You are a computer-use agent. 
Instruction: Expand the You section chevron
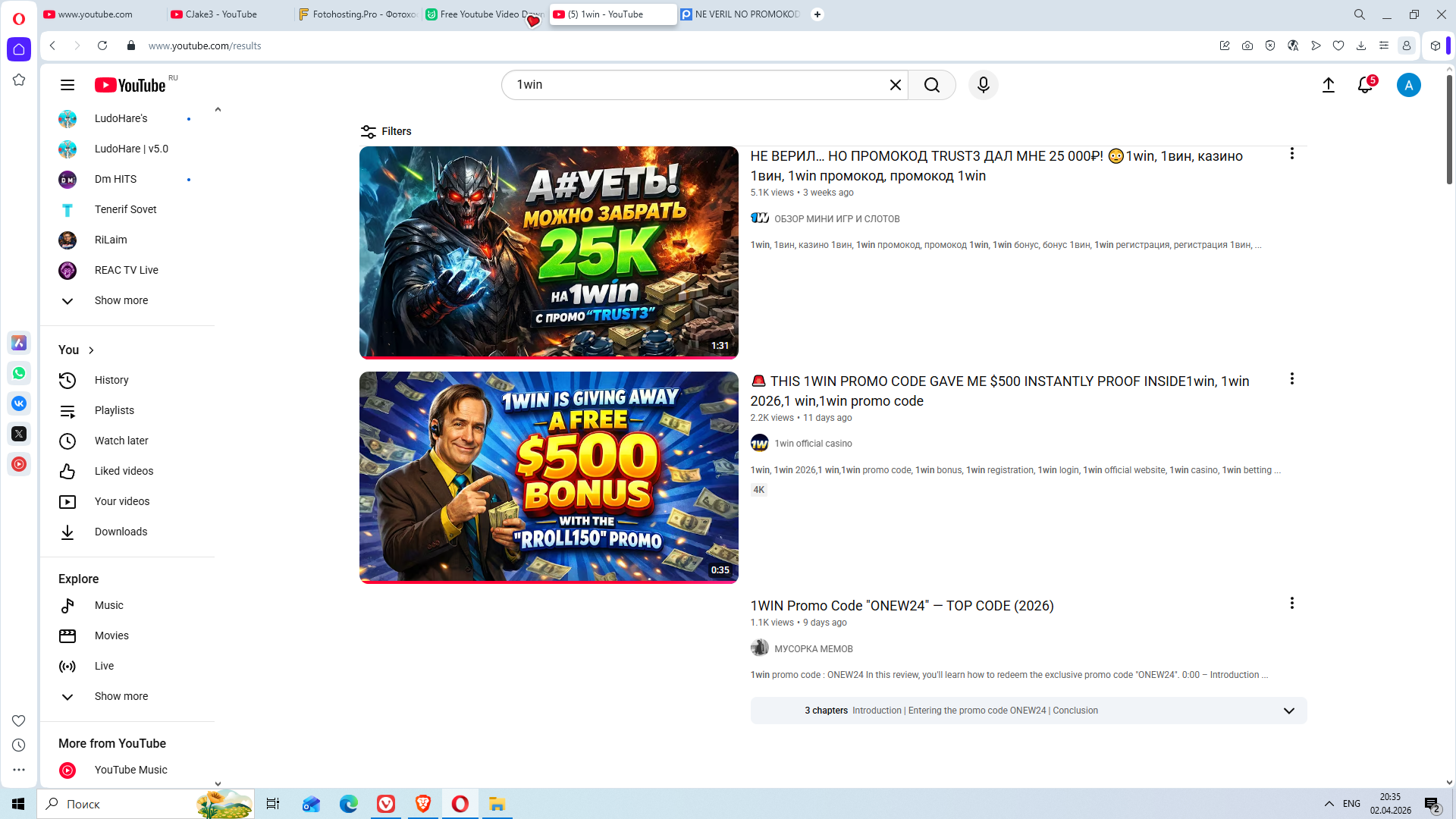[91, 350]
